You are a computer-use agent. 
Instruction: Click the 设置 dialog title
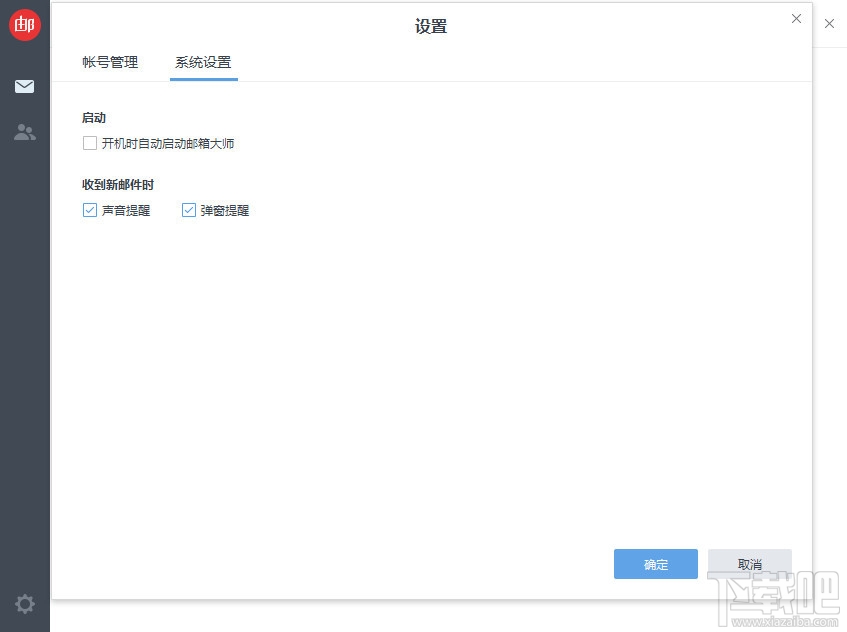pyautogui.click(x=430, y=27)
